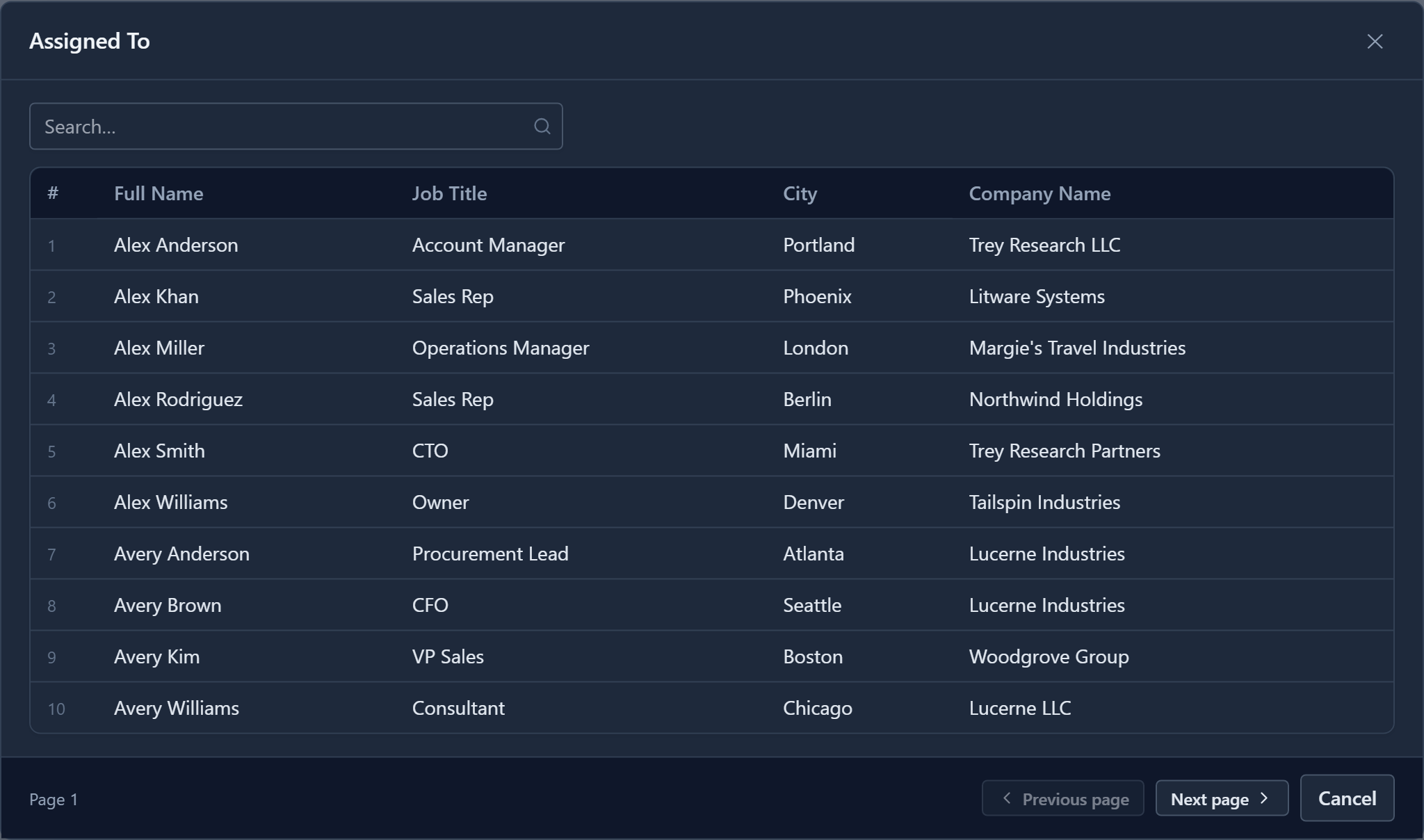The width and height of the screenshot is (1424, 840).
Task: Select the Alex Khan row
Action: tap(712, 296)
